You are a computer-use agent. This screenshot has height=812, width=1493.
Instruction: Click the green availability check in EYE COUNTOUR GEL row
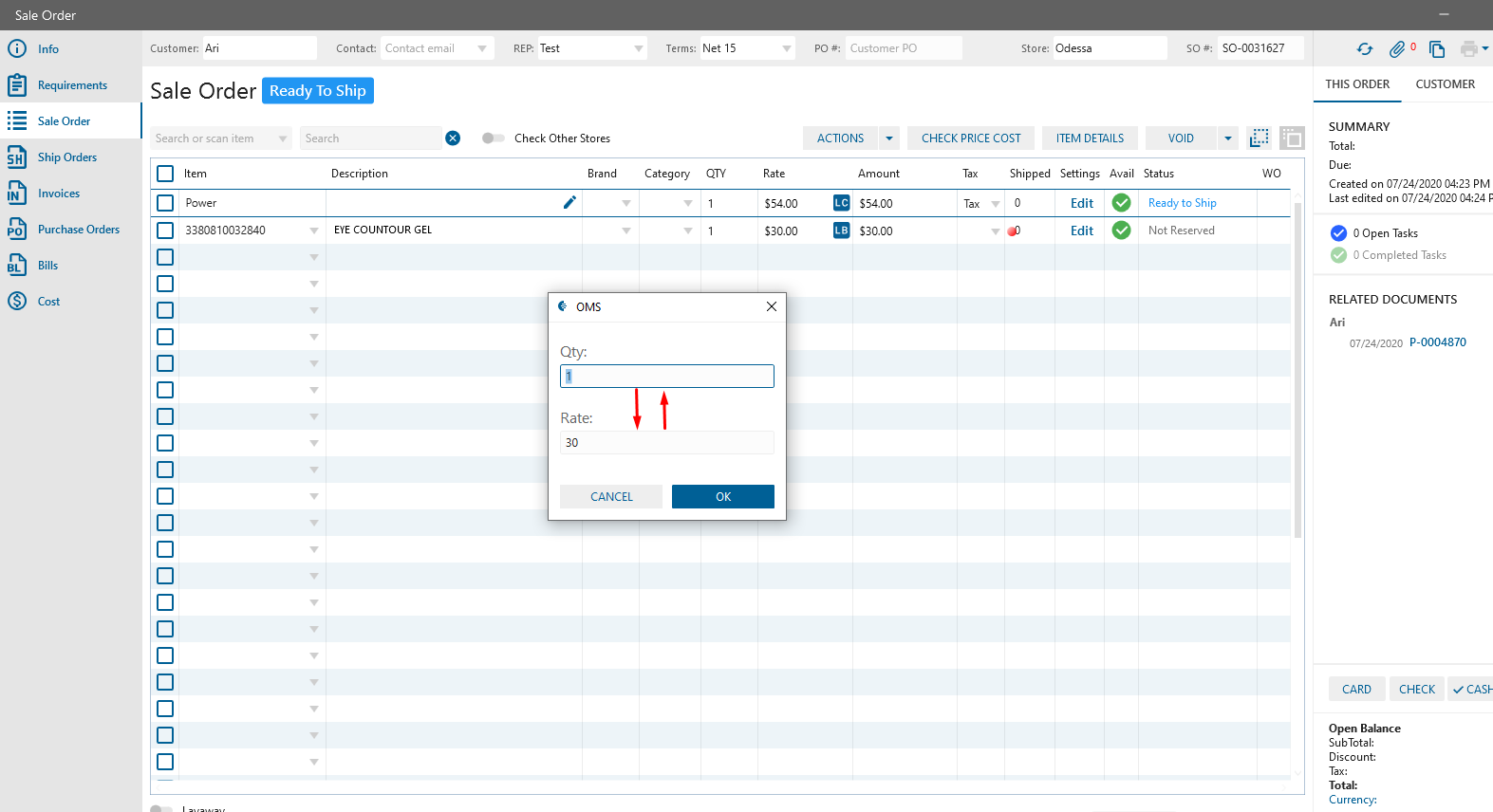click(x=1121, y=231)
